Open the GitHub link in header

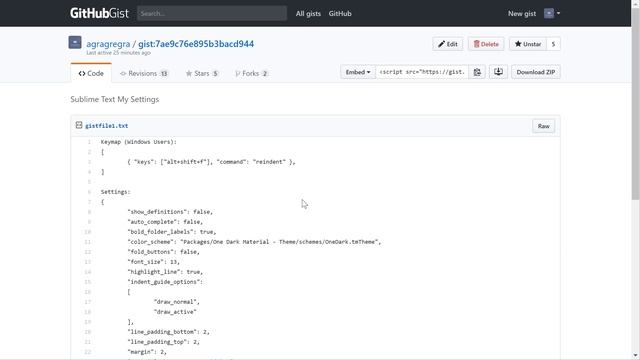tap(340, 13)
